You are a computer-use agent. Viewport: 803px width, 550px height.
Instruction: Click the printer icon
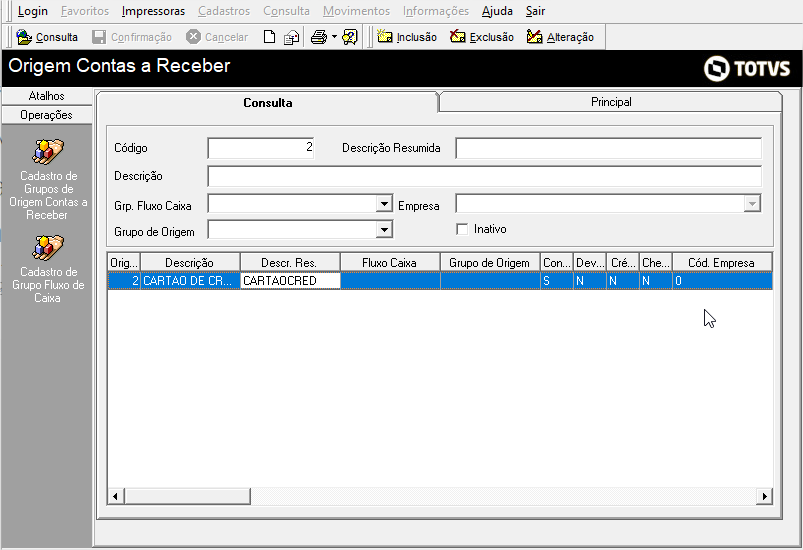click(x=319, y=37)
